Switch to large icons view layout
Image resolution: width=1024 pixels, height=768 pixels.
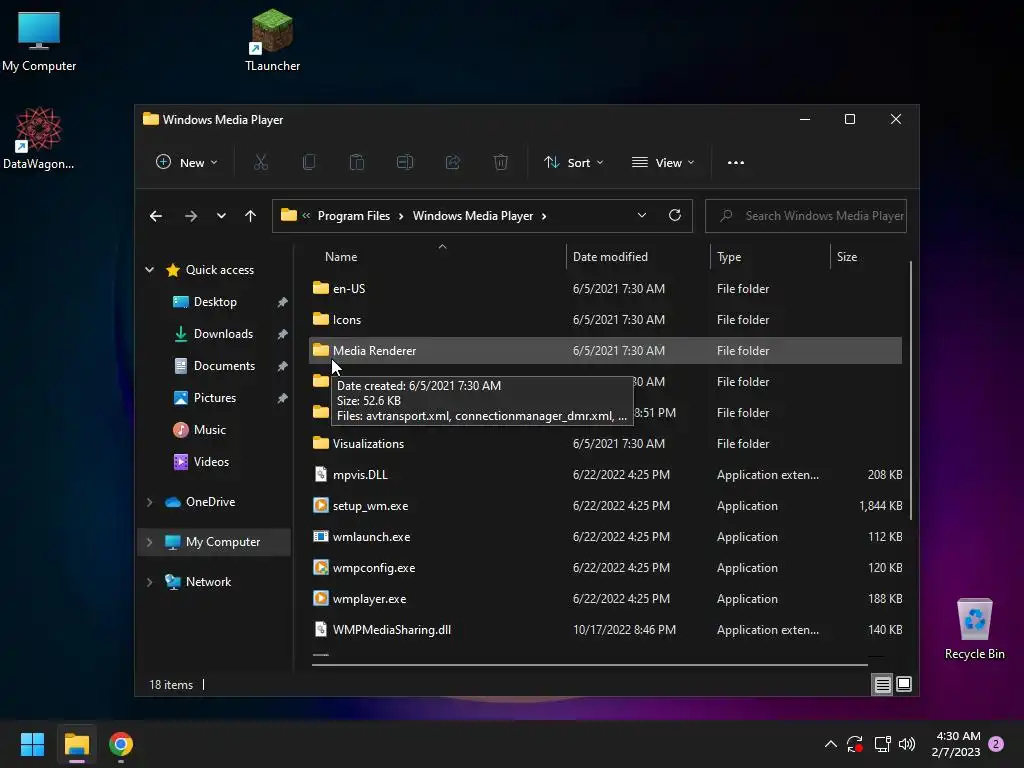[904, 684]
